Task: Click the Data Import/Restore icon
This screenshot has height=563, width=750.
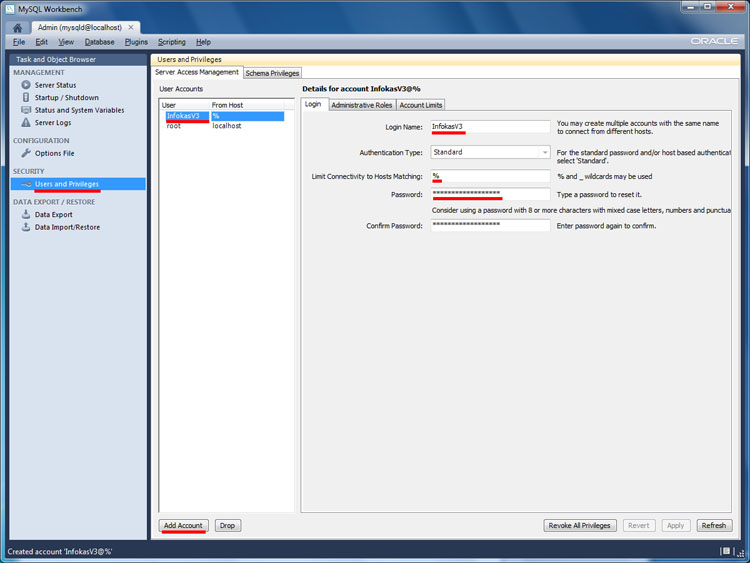Action: tap(26, 227)
